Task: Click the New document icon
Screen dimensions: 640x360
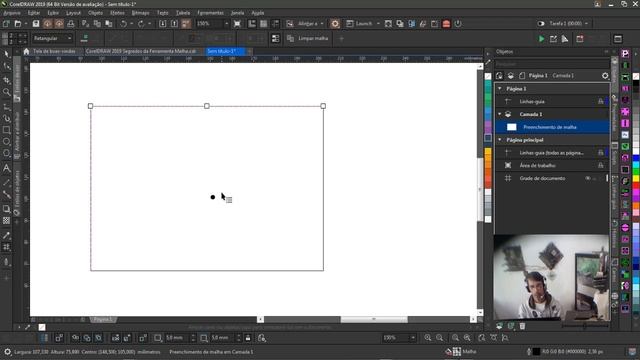Action: click(x=6, y=24)
